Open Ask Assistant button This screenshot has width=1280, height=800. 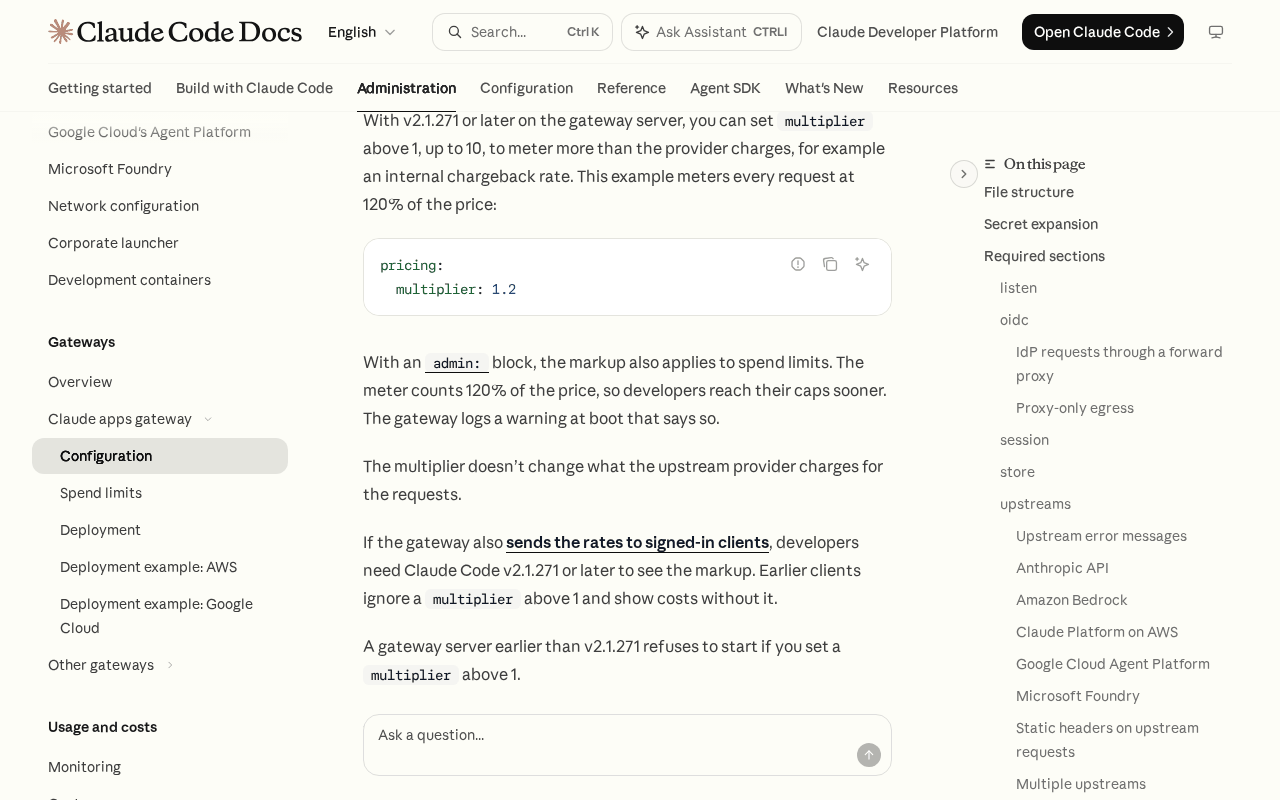[x=711, y=32]
